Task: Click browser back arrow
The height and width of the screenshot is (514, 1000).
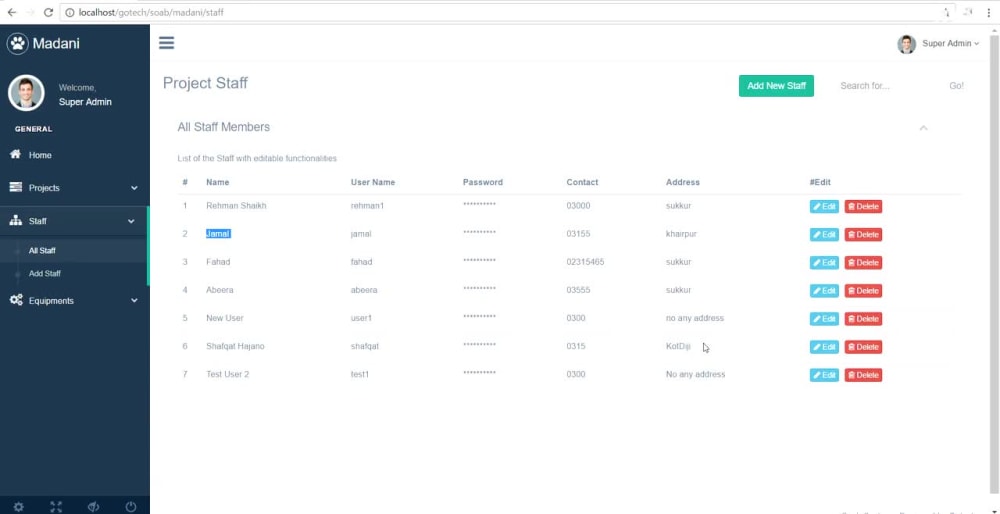Action: (x=11, y=12)
